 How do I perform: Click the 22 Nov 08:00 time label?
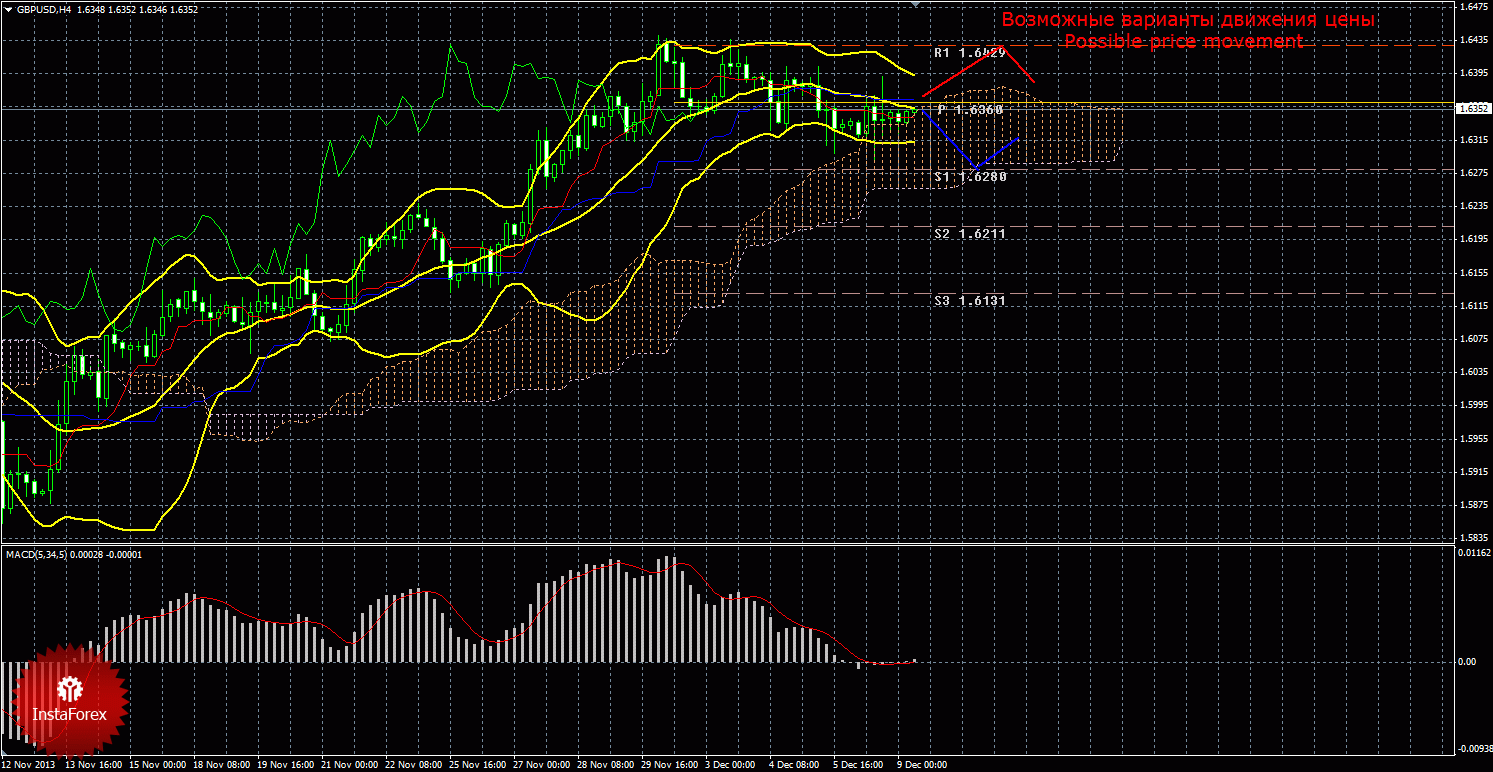(x=414, y=765)
